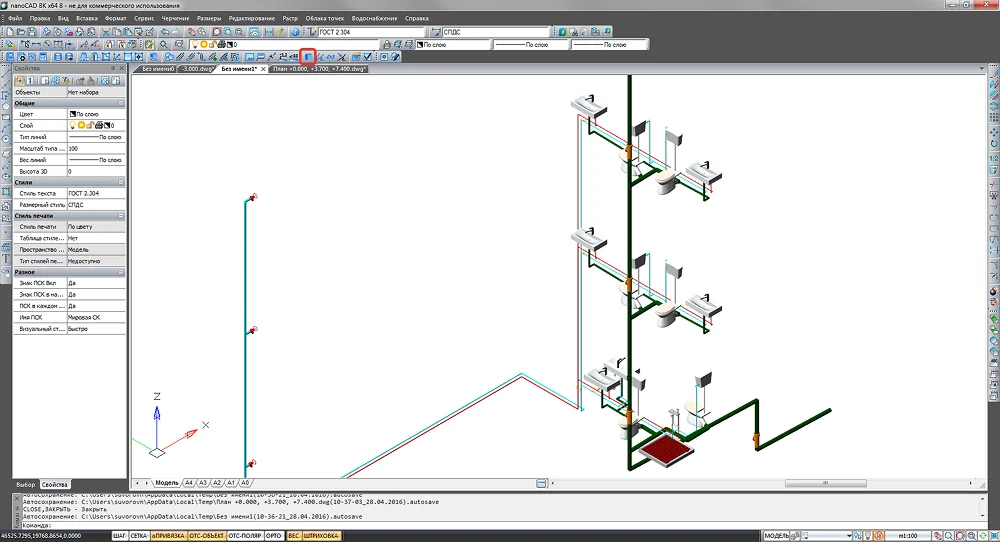Click the Цвет По слою color property

pyautogui.click(x=95, y=114)
